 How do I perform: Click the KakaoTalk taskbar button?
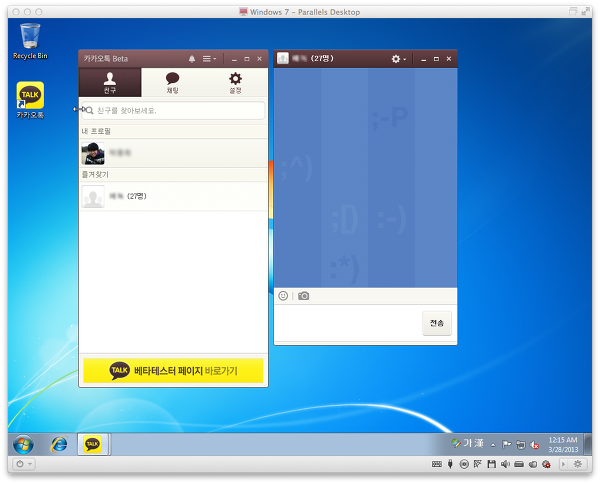click(93, 444)
